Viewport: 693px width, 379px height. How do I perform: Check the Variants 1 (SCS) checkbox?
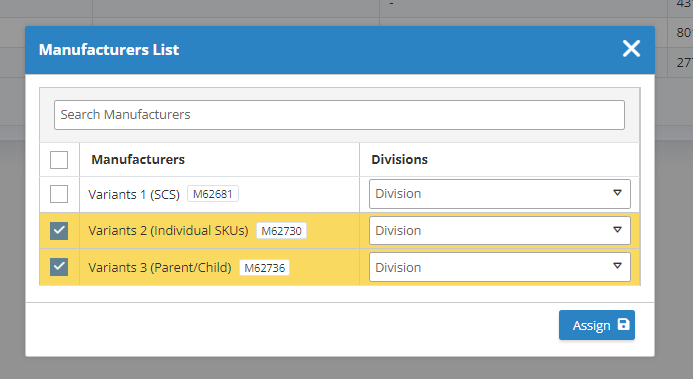click(x=59, y=194)
